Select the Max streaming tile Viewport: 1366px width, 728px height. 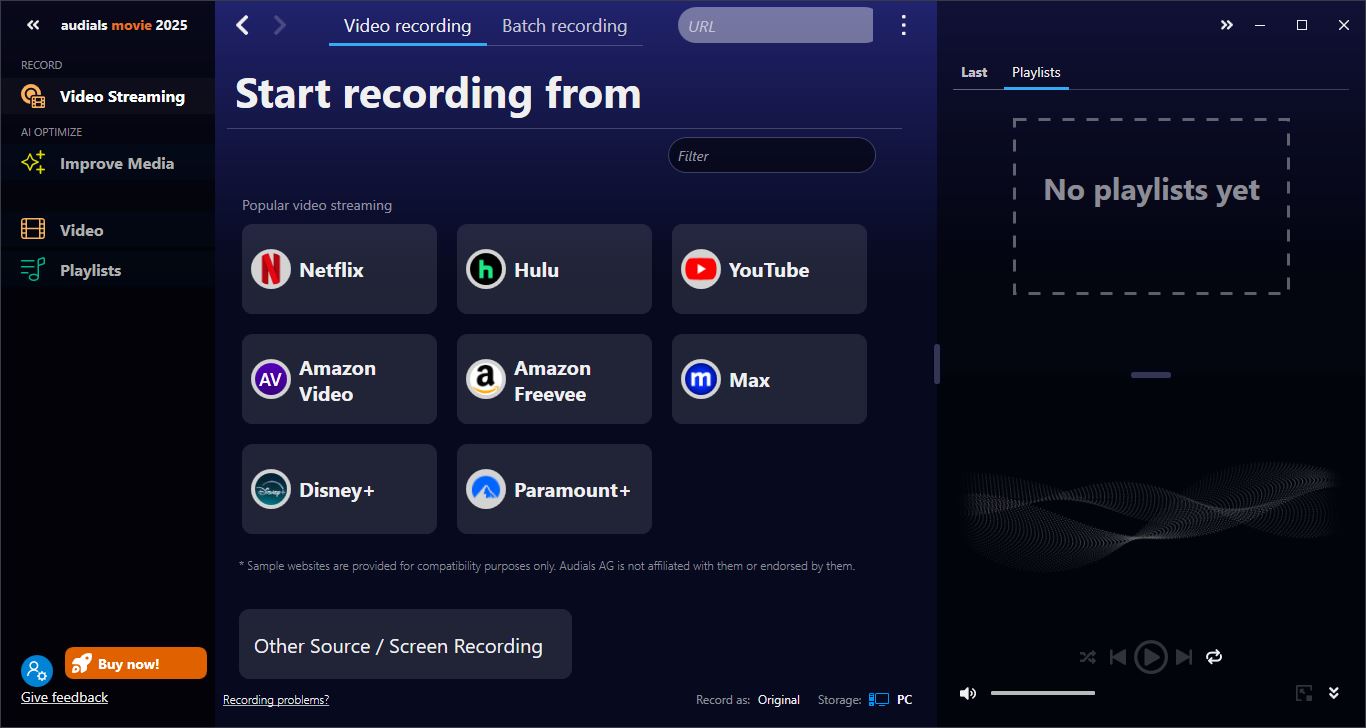(769, 379)
